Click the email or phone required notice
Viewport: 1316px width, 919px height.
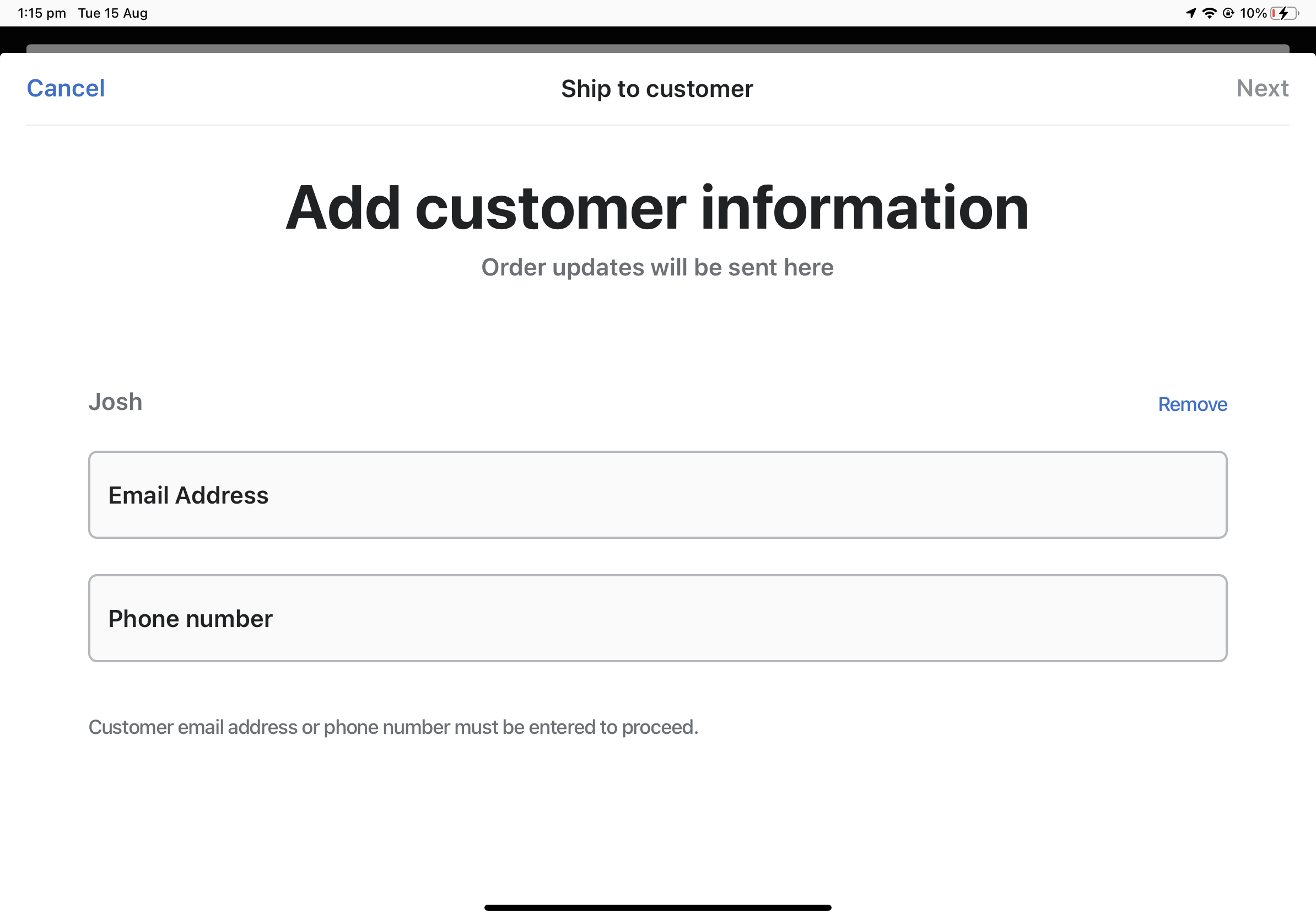[x=393, y=727]
